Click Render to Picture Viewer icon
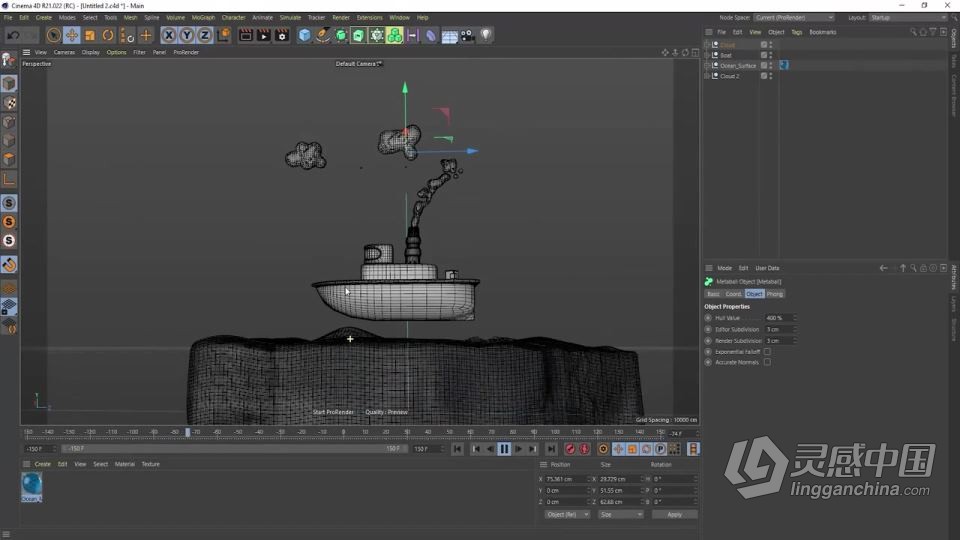The width and height of the screenshot is (960, 540). [x=263, y=36]
